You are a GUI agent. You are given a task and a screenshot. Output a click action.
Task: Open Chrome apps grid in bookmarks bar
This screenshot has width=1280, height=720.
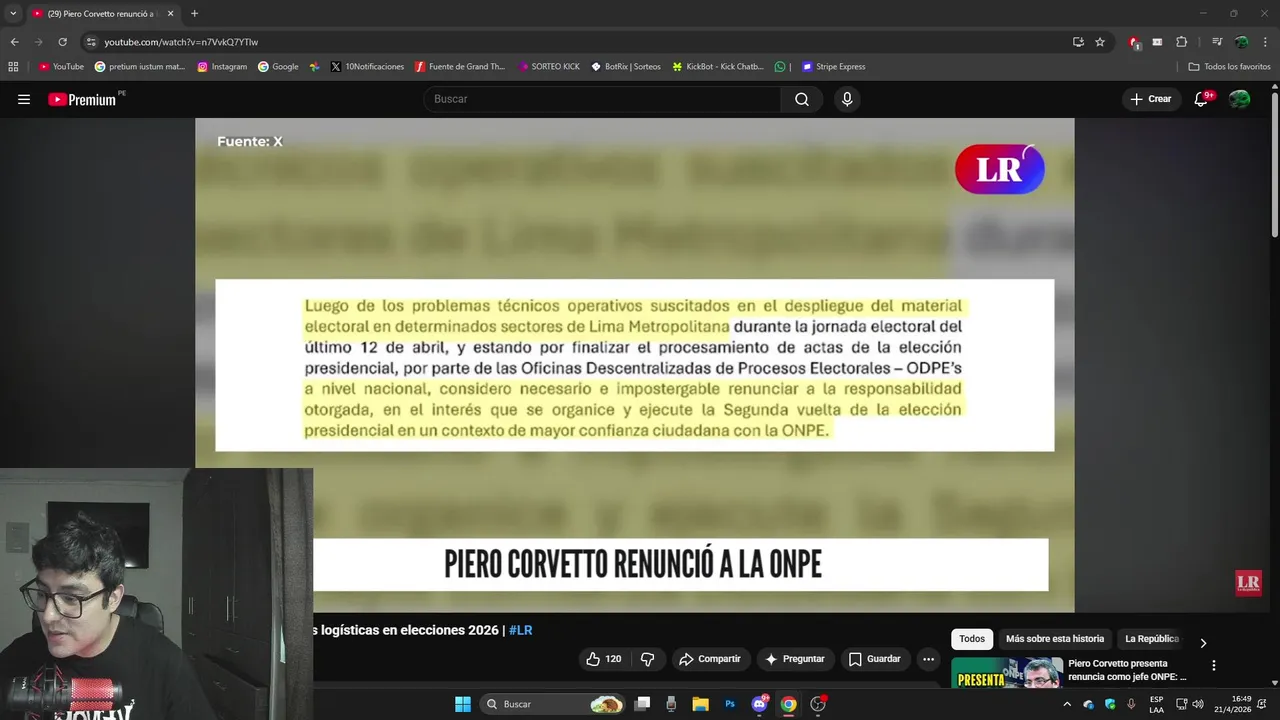click(x=13, y=67)
